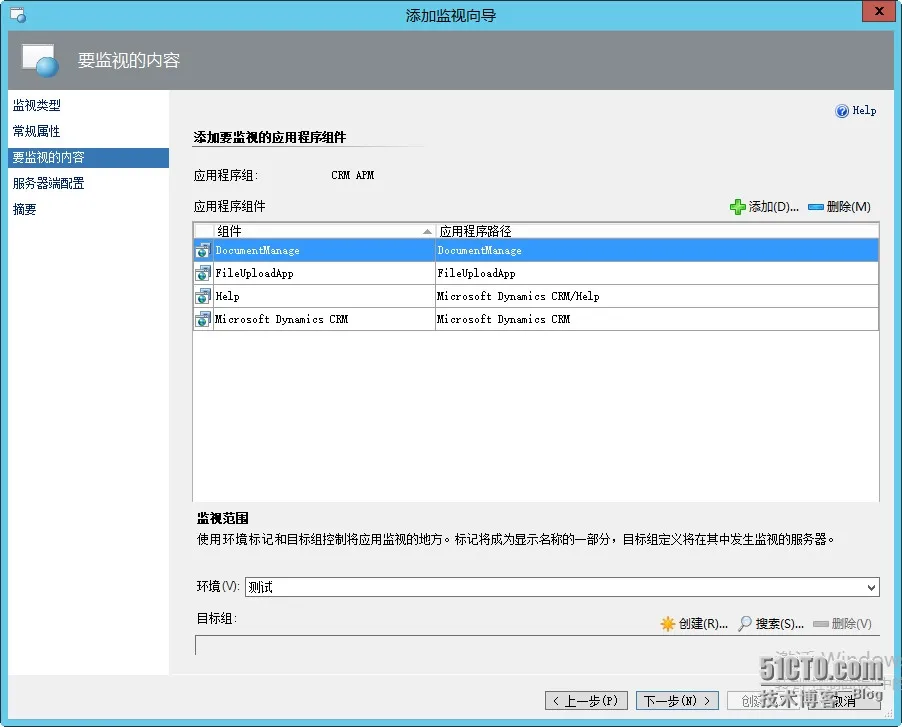This screenshot has height=727, width=902.
Task: Click the 上一步(P) back button
Action: 586,701
